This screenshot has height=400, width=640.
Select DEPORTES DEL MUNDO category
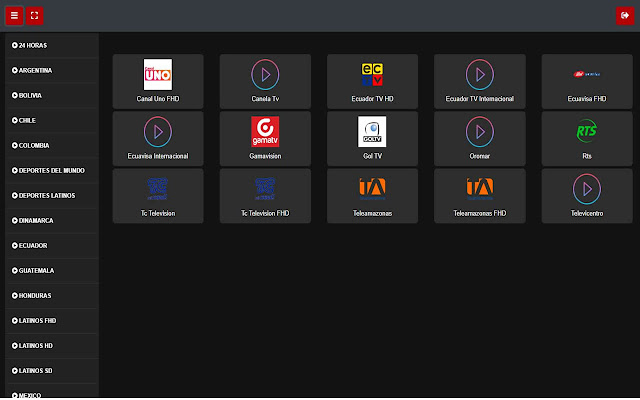click(x=52, y=170)
